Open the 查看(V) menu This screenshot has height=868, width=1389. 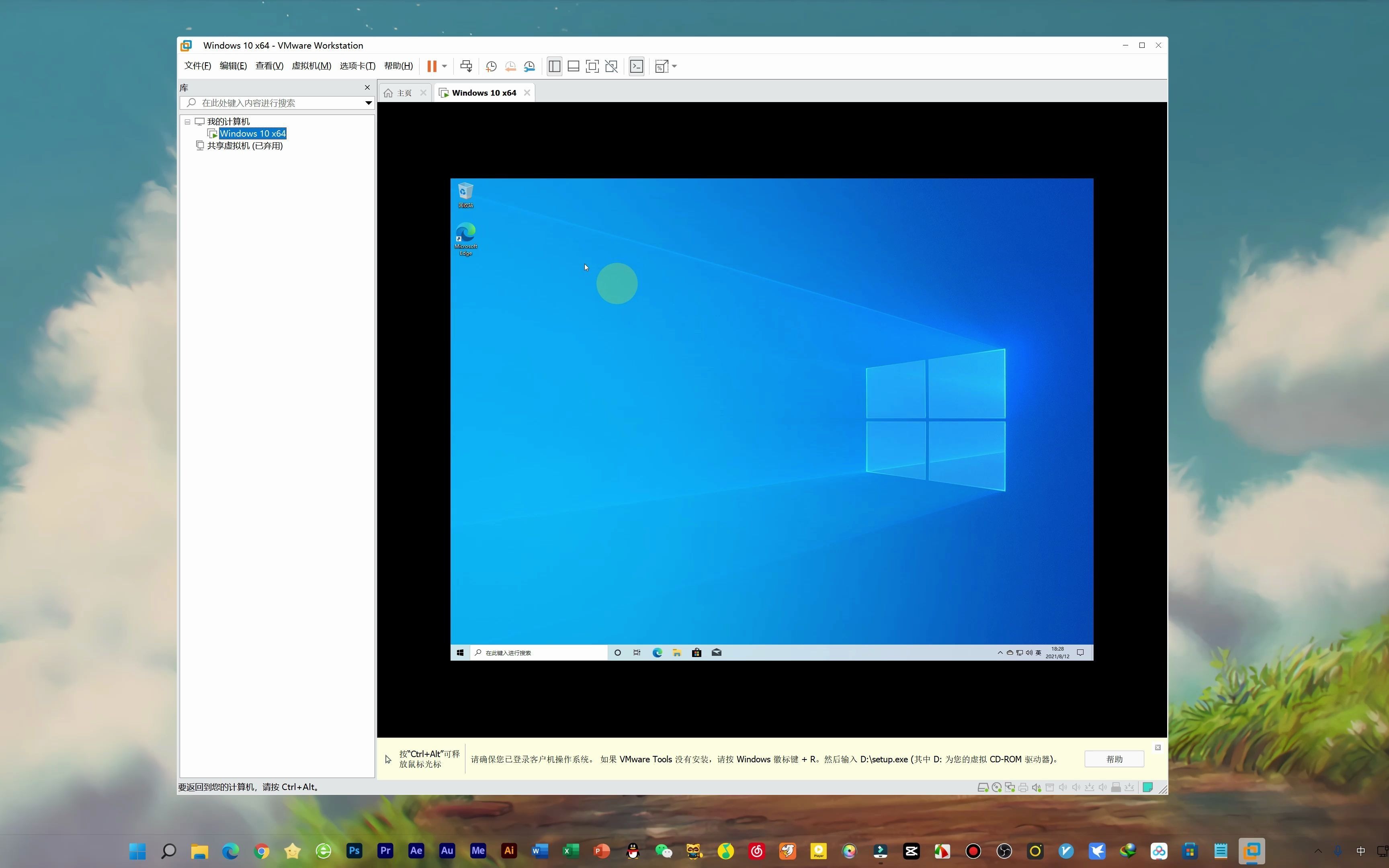269,66
